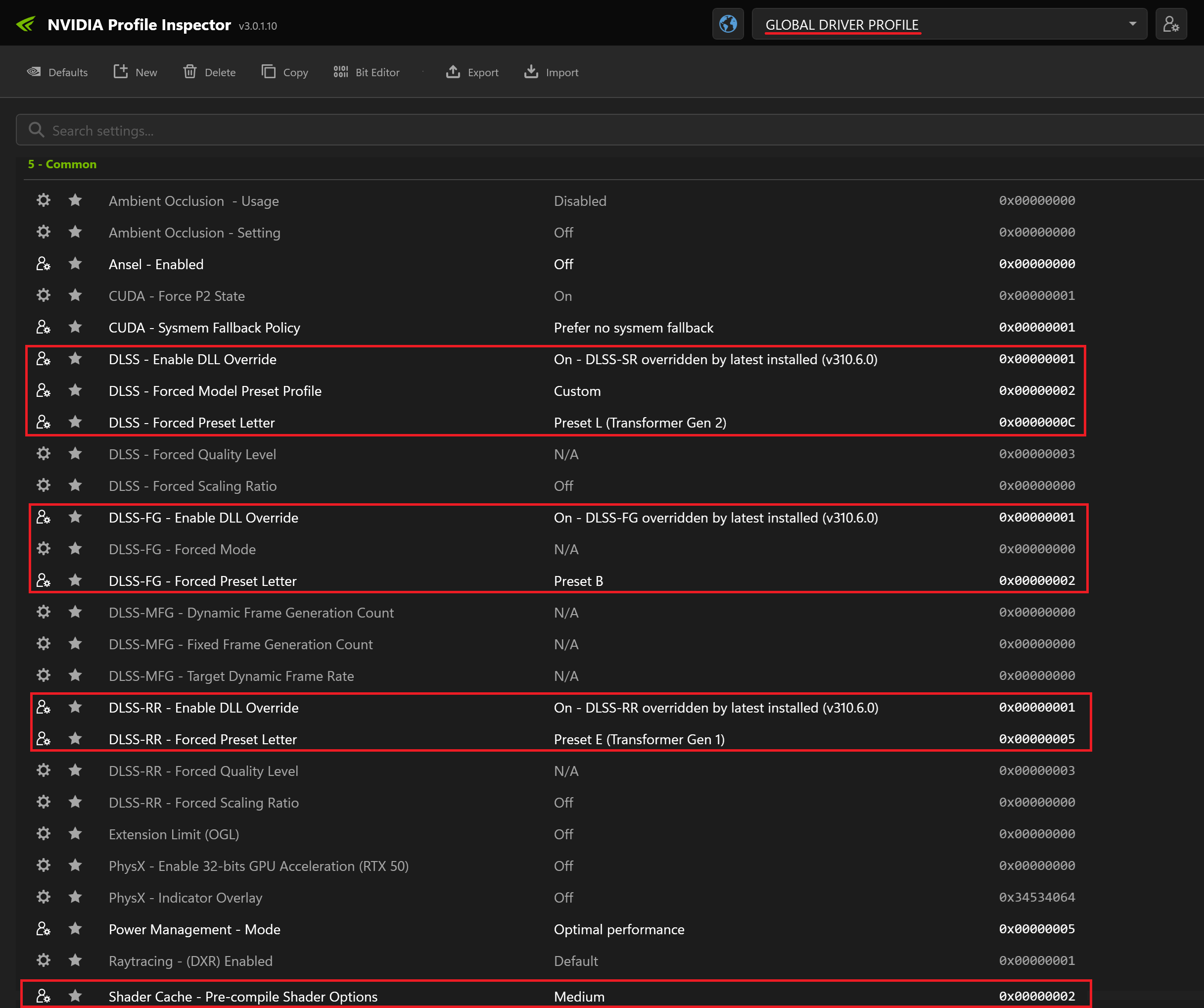Open 'Preset E (Transformer Gen 1)' value
The width and height of the screenshot is (1204, 1008).
[639, 739]
